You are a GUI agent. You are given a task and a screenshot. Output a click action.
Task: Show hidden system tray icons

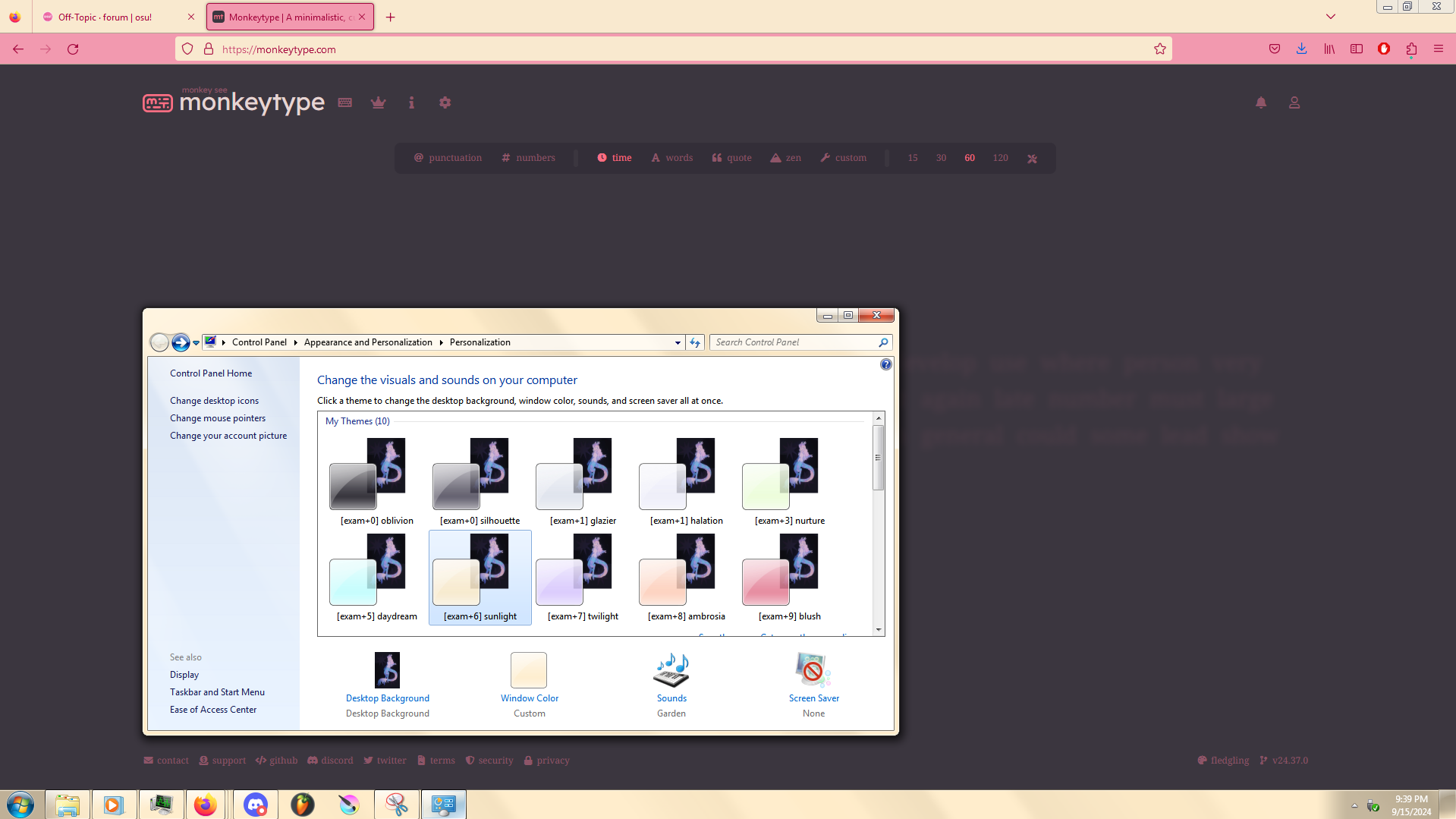tap(1354, 805)
